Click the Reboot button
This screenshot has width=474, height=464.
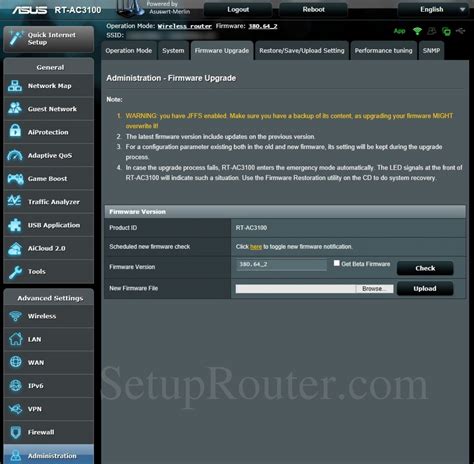coord(313,9)
